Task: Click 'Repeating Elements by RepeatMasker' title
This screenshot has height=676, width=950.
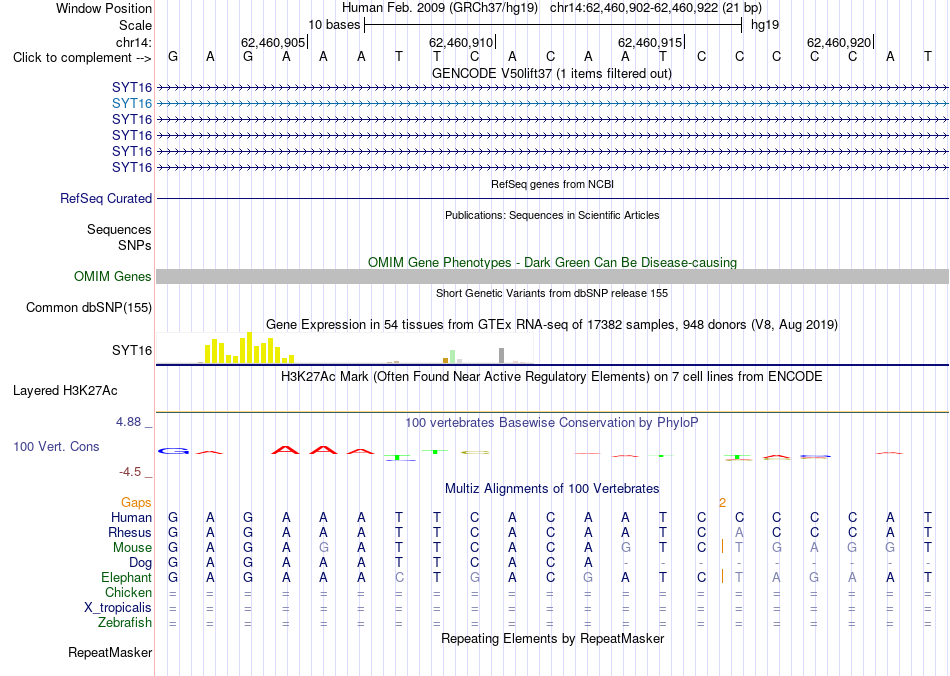Action: [553, 638]
